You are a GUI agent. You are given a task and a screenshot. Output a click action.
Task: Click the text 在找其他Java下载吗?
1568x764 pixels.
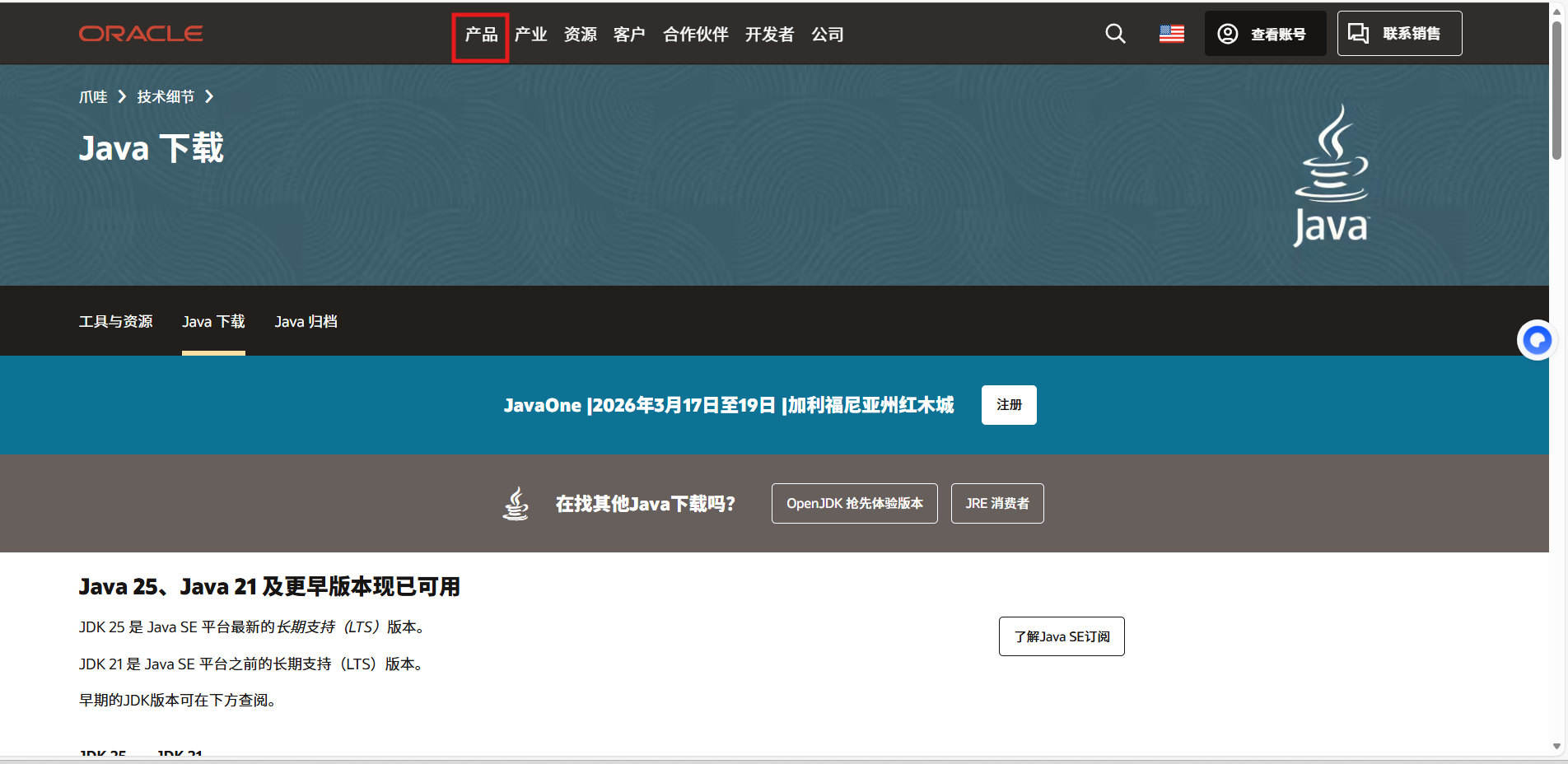point(646,504)
